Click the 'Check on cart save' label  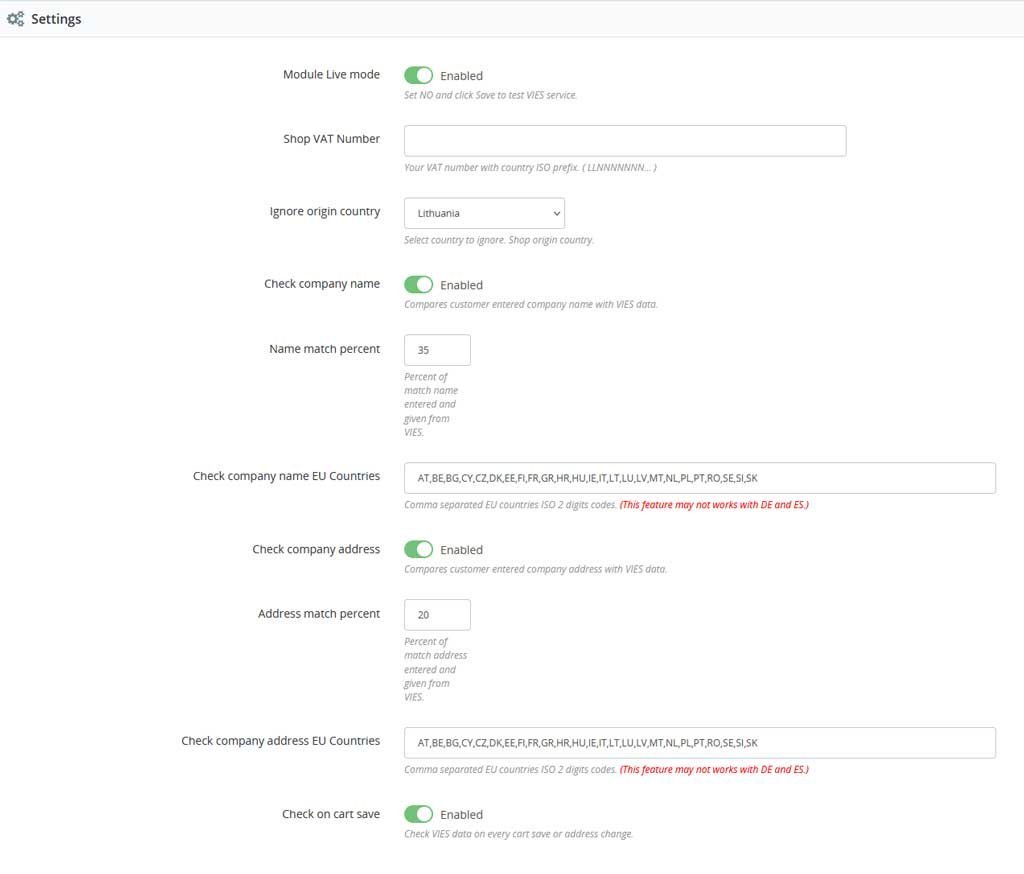[330, 814]
